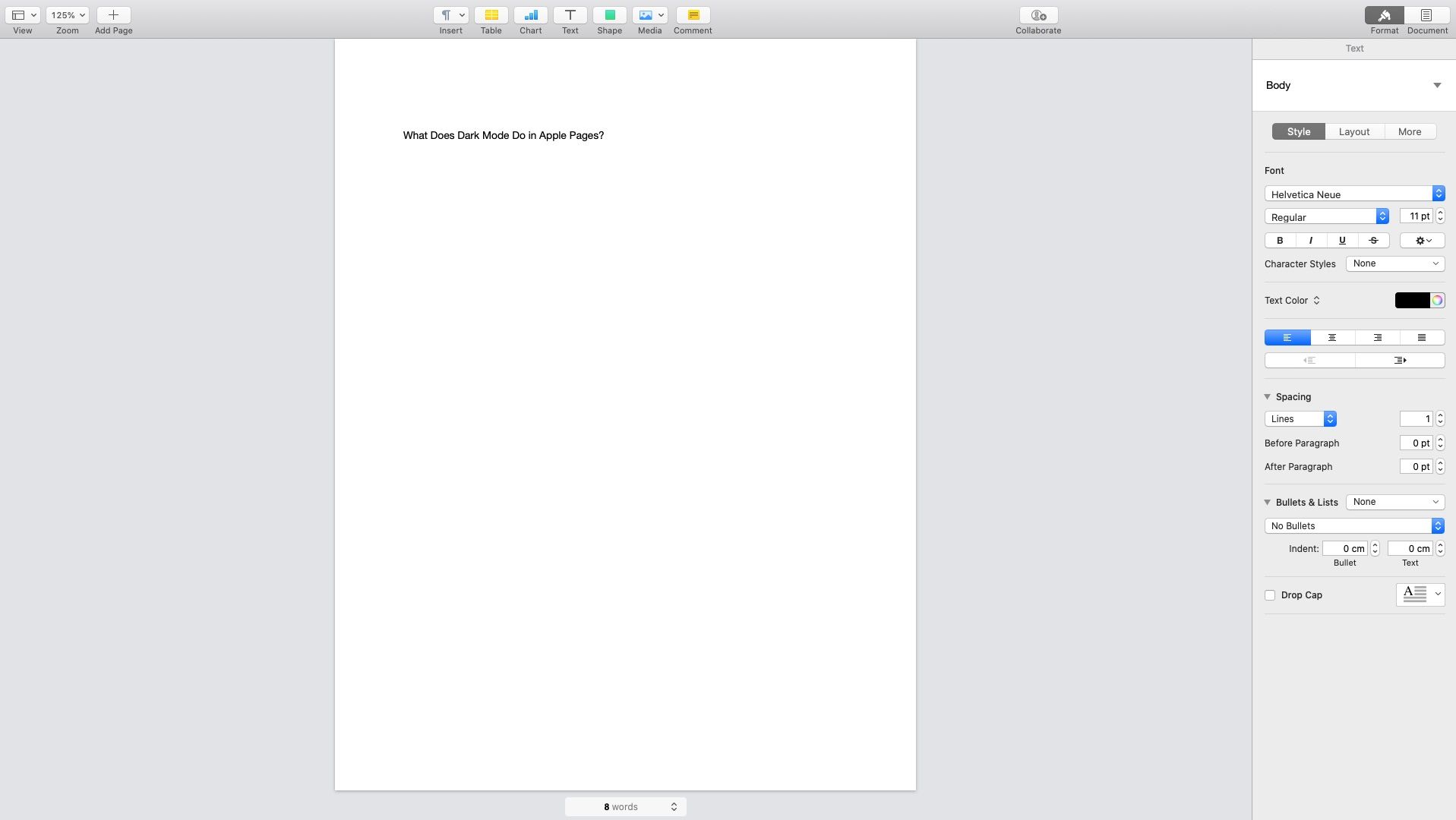Open the Document inspector panel
This screenshot has height=820, width=1456.
click(x=1426, y=15)
